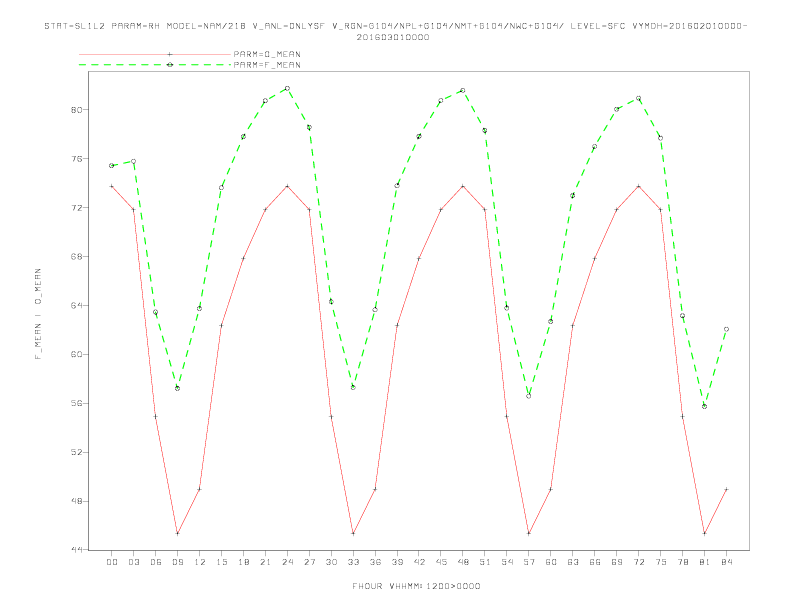Viewport: 792px width, 612px height.
Task: Click the green F_MEAN marker at hour 84
Action: (x=726, y=329)
